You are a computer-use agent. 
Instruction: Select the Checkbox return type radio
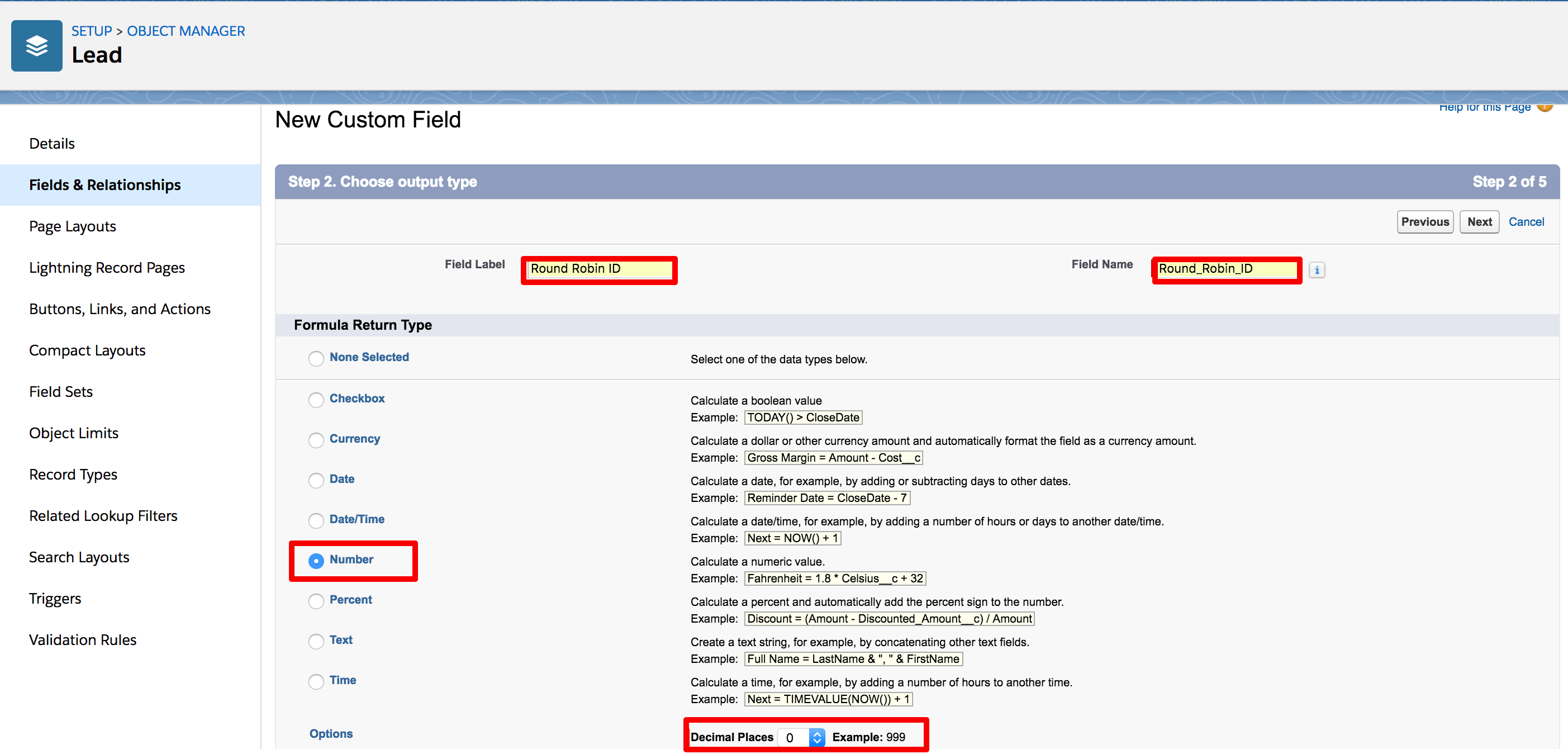coord(316,400)
